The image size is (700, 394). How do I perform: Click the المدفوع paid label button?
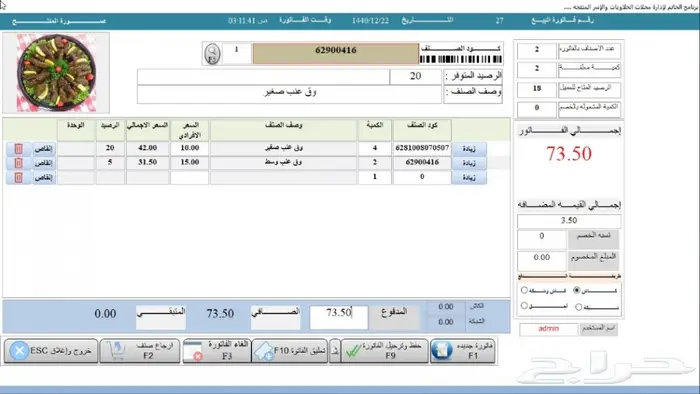(x=394, y=317)
